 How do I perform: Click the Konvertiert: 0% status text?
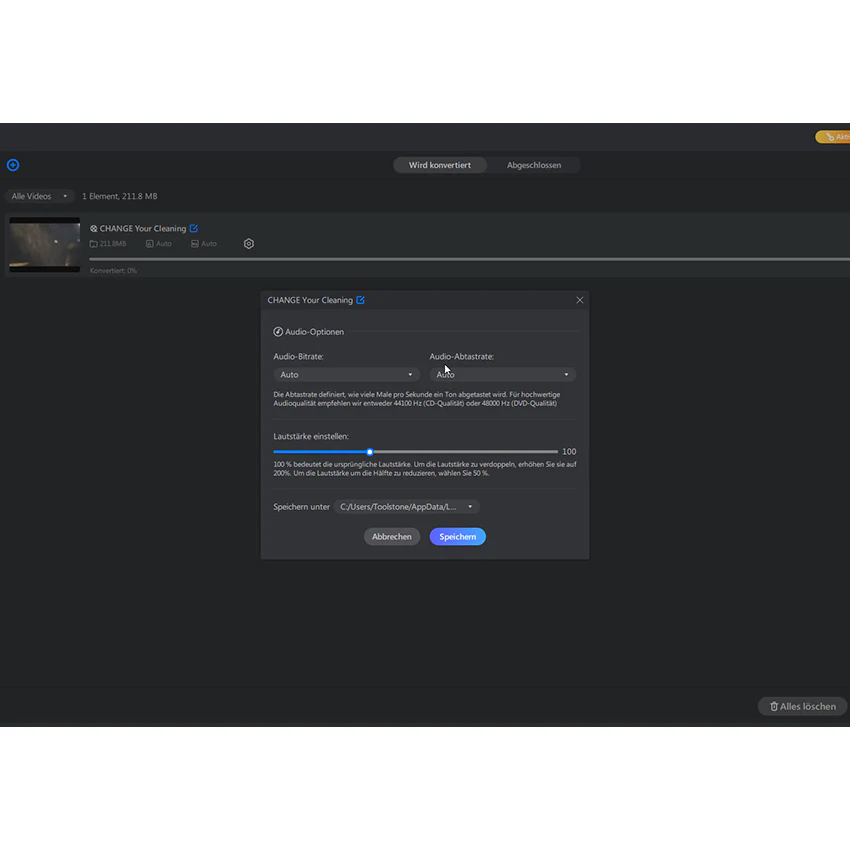(113, 271)
